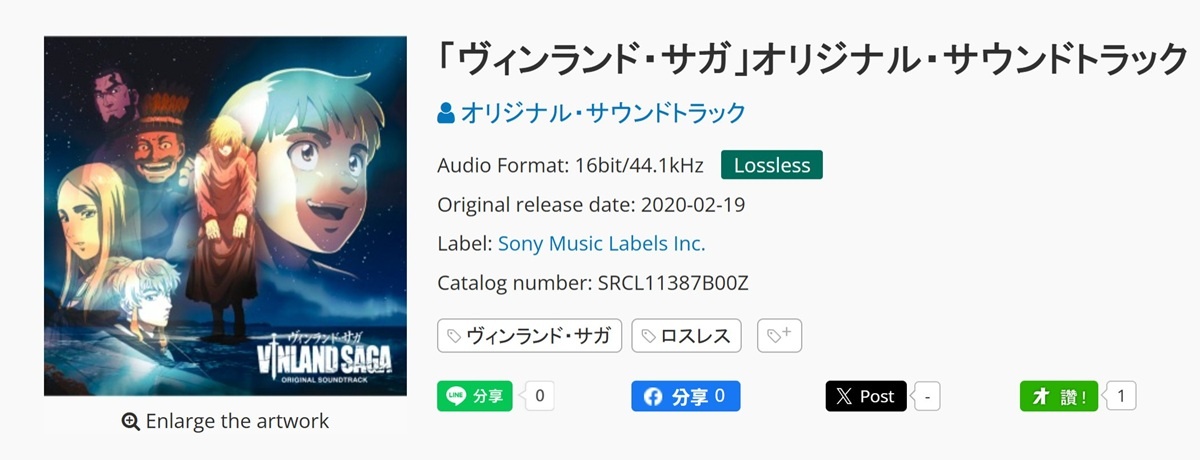The width and height of the screenshot is (1200, 460).
Task: Open the Sony Music Labels Inc. label link
Action: (x=601, y=243)
